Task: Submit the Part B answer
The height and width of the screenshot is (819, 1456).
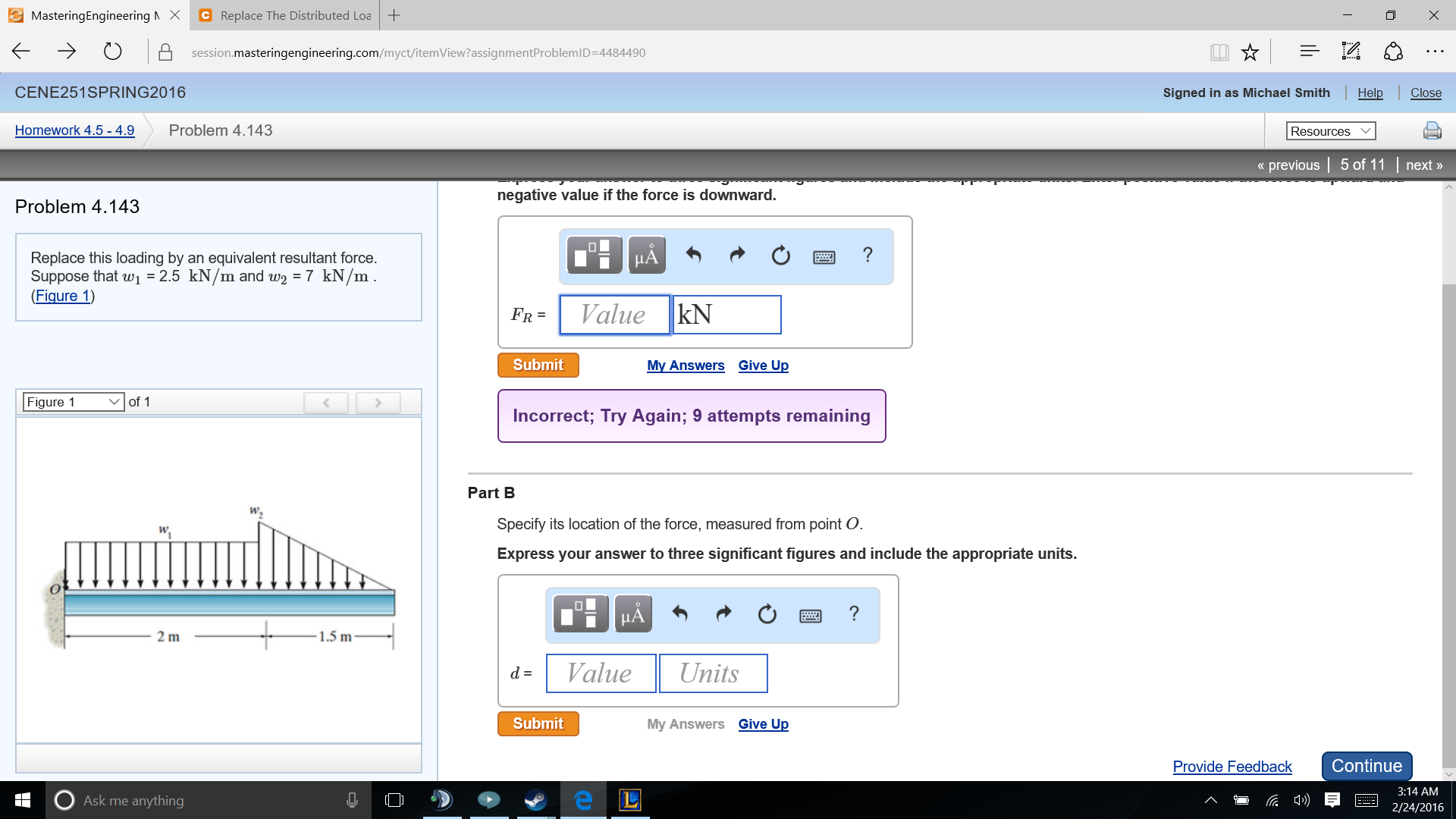Action: tap(538, 723)
